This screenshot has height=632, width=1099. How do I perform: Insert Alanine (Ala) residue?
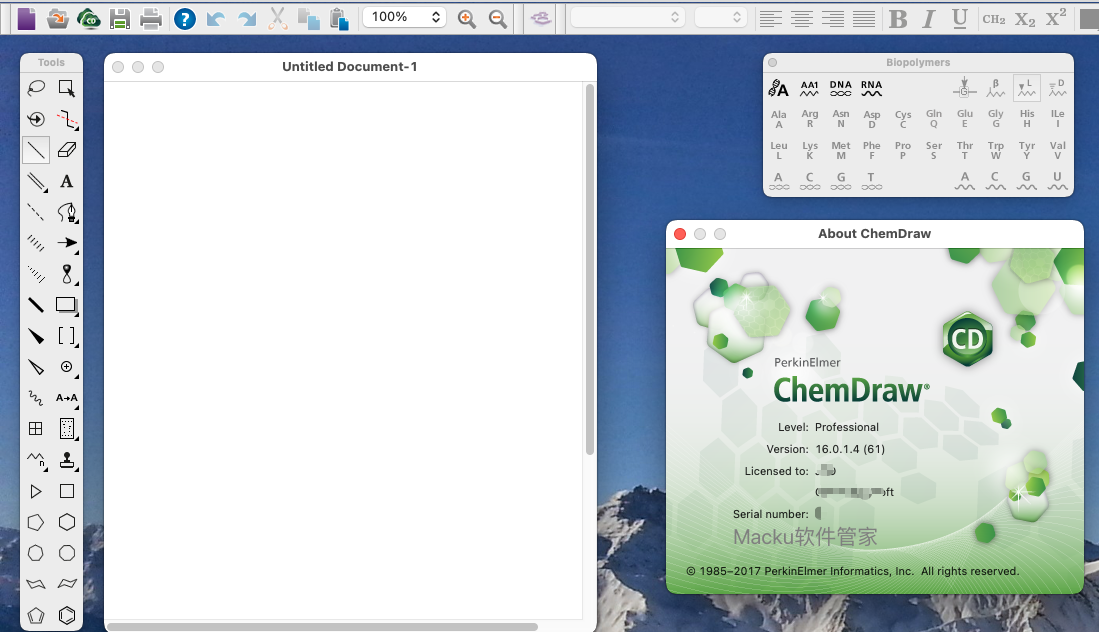point(779,119)
